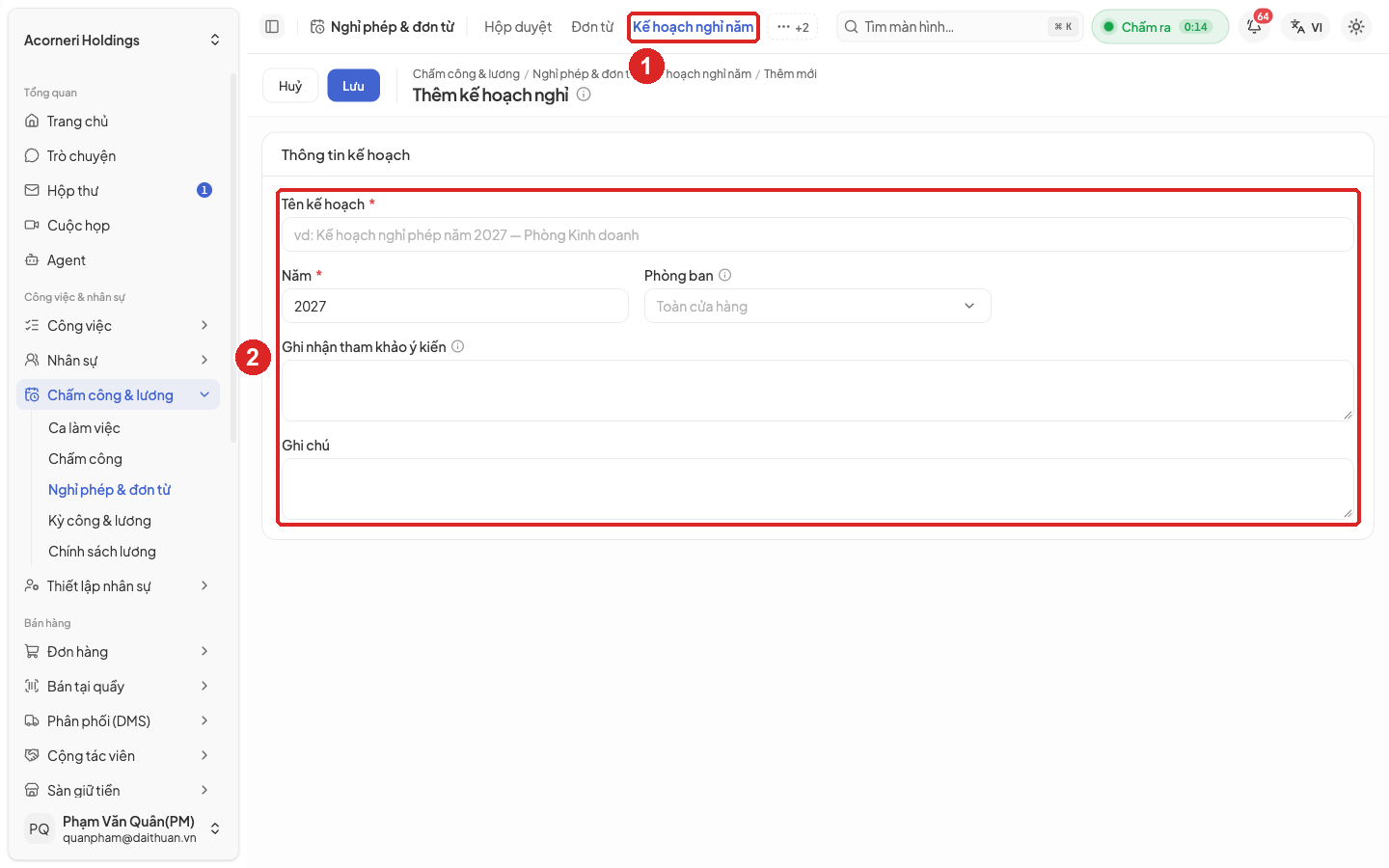Open the Phòng ban dropdown
Screen dimensions: 1389x868
pyautogui.click(x=817, y=306)
